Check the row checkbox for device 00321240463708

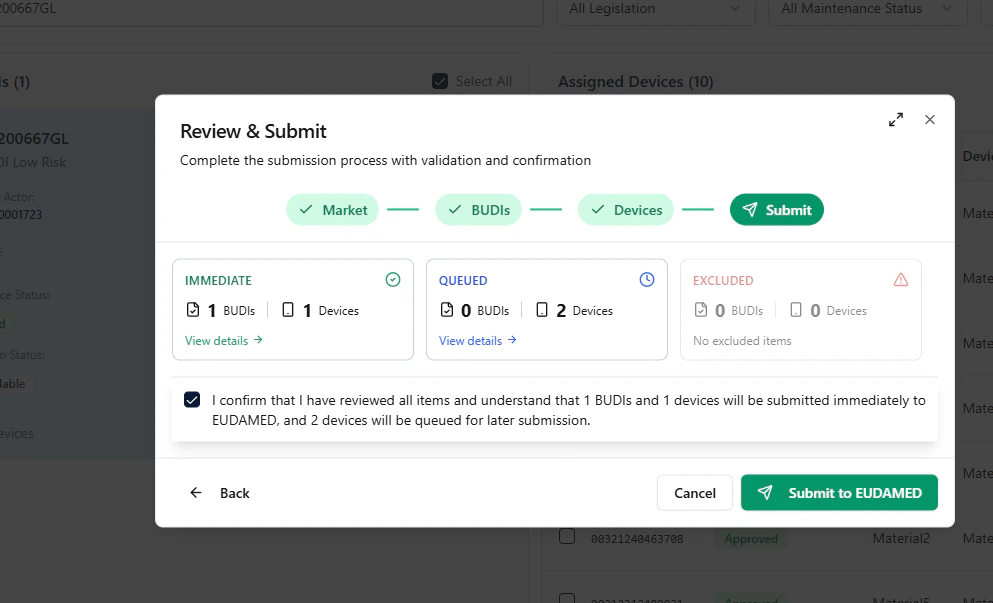tap(567, 537)
